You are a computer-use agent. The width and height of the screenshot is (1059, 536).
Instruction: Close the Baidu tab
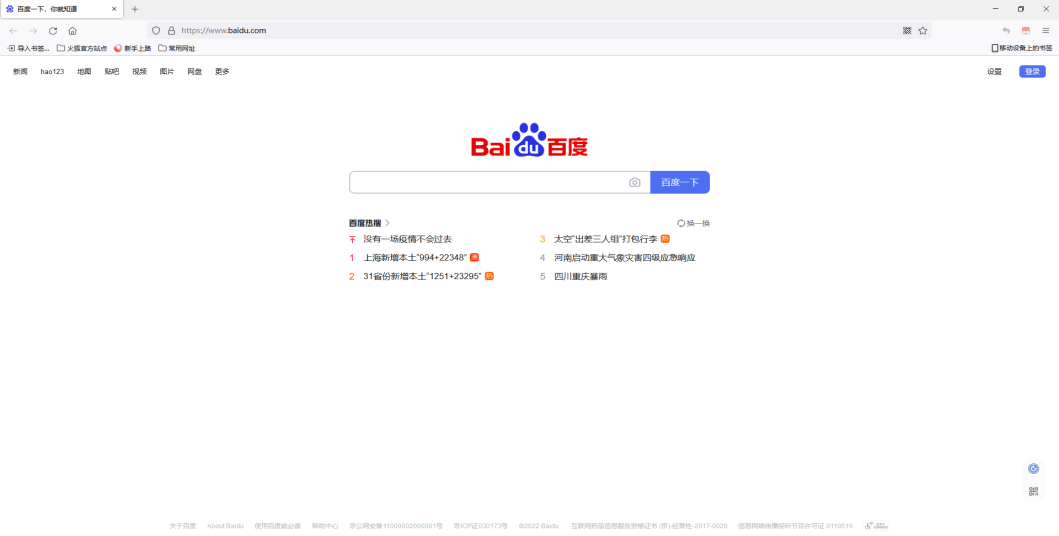pos(114,9)
